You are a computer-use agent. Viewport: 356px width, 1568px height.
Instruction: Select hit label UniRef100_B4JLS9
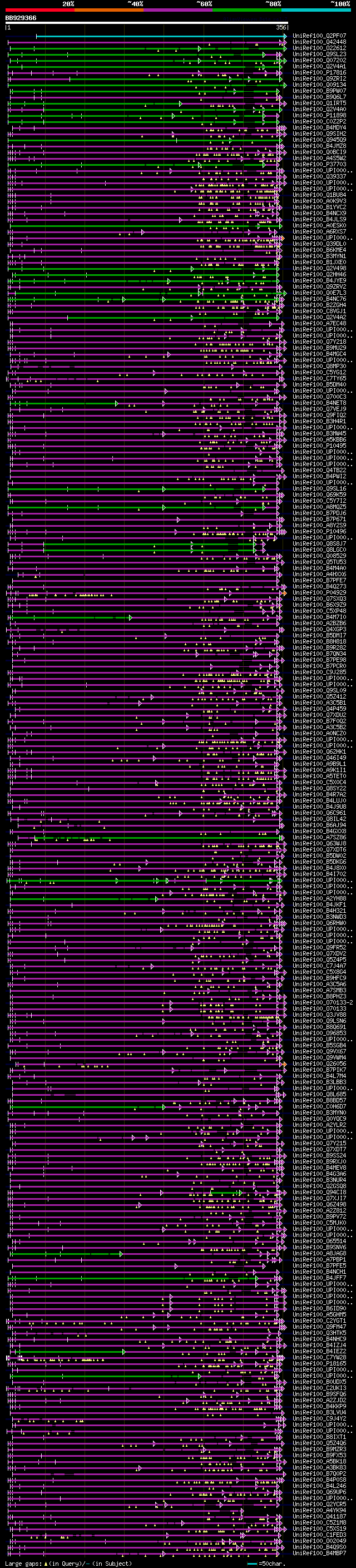click(319, 219)
